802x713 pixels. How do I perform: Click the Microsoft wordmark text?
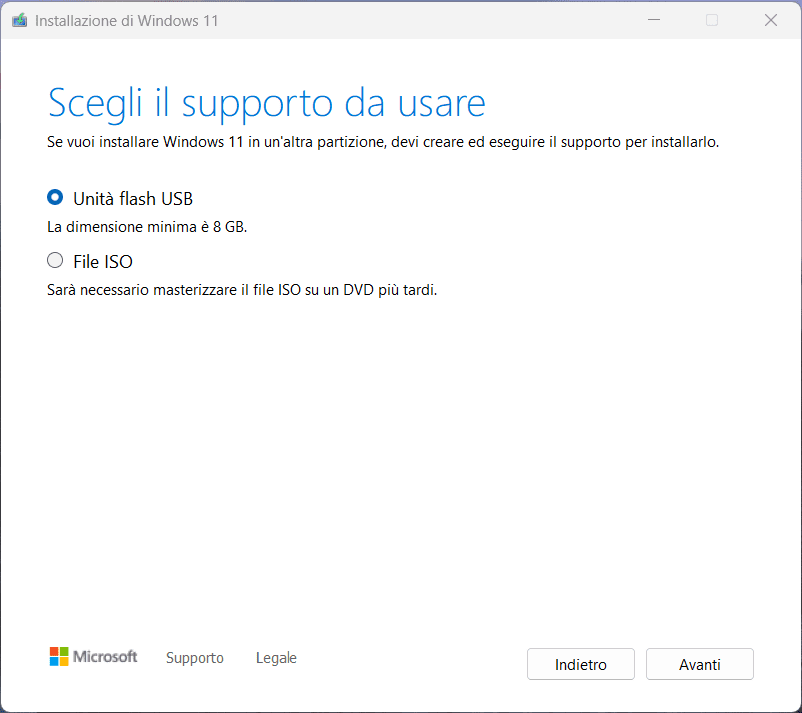[105, 657]
